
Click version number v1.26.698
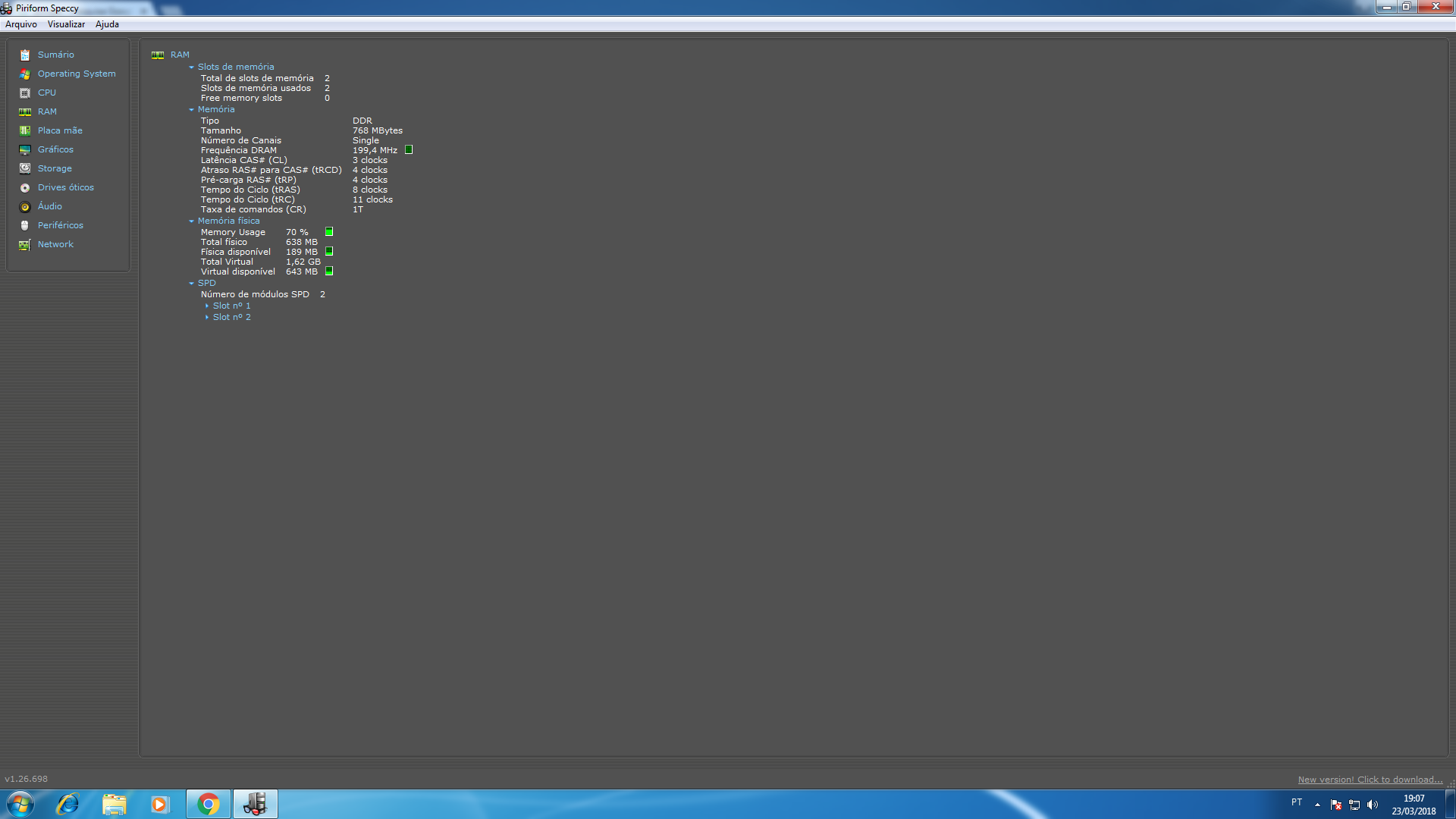(x=27, y=780)
